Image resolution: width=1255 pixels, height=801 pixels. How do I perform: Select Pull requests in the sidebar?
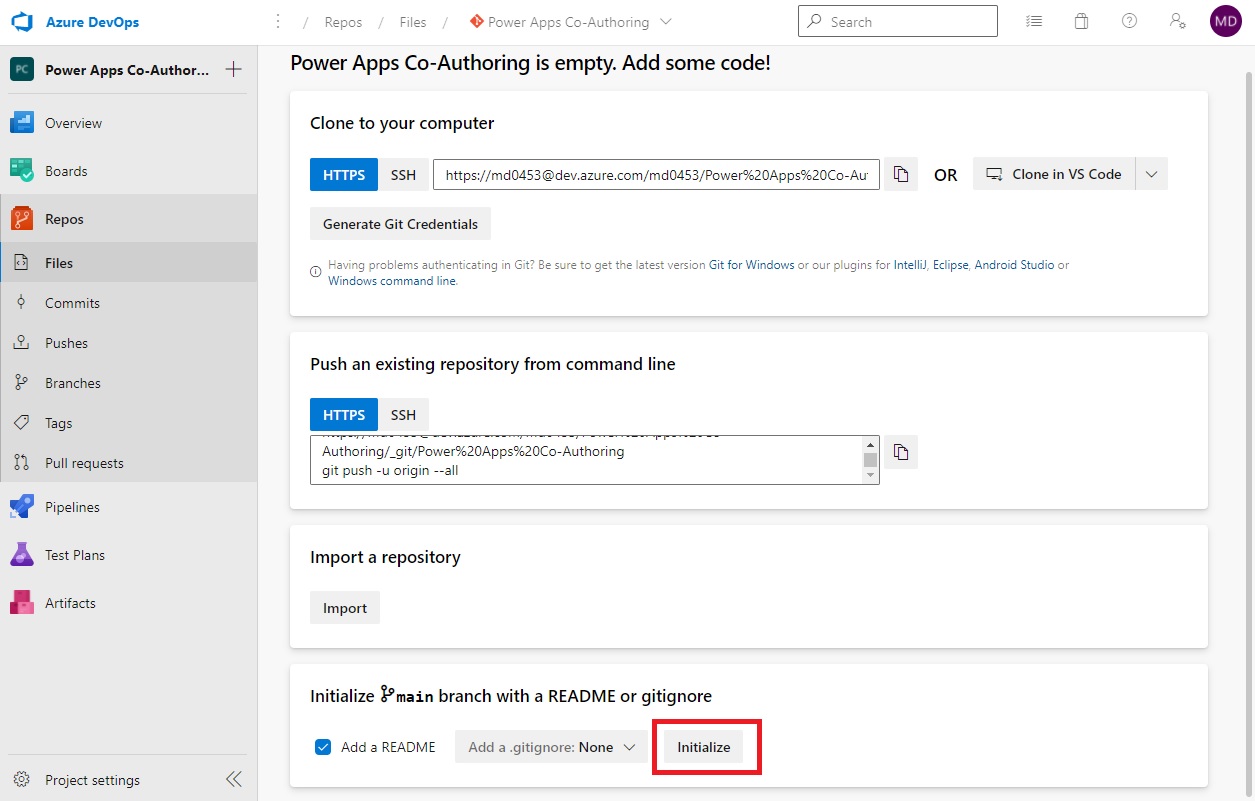85,462
